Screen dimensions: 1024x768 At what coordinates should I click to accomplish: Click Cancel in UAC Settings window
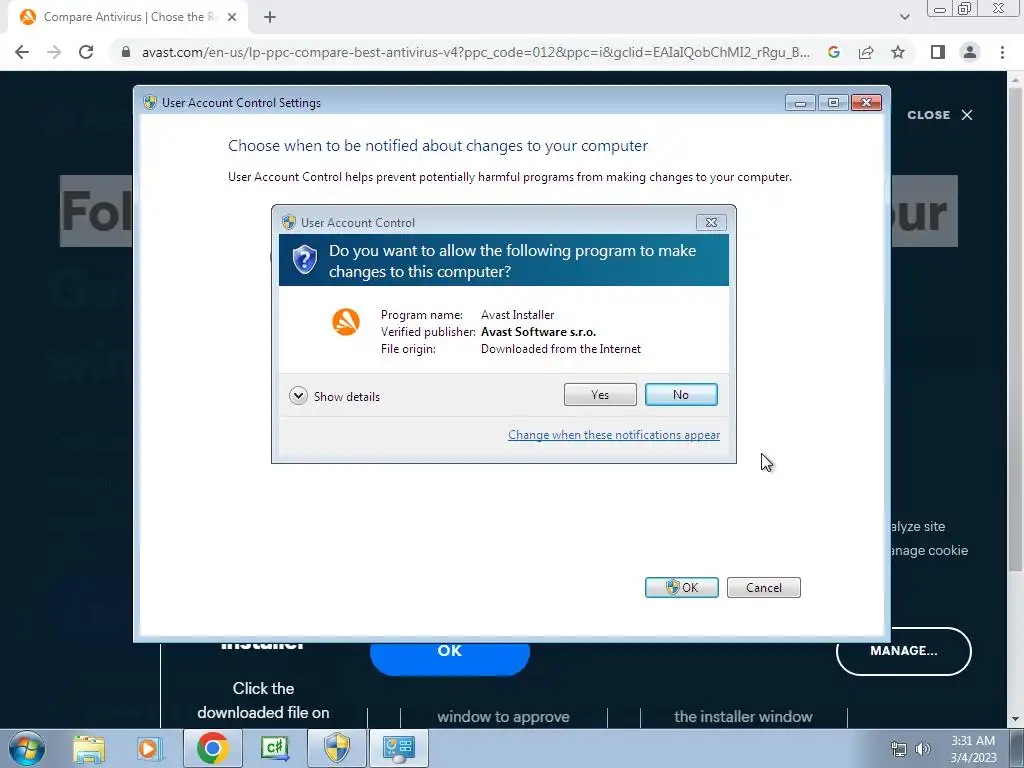[x=763, y=587]
